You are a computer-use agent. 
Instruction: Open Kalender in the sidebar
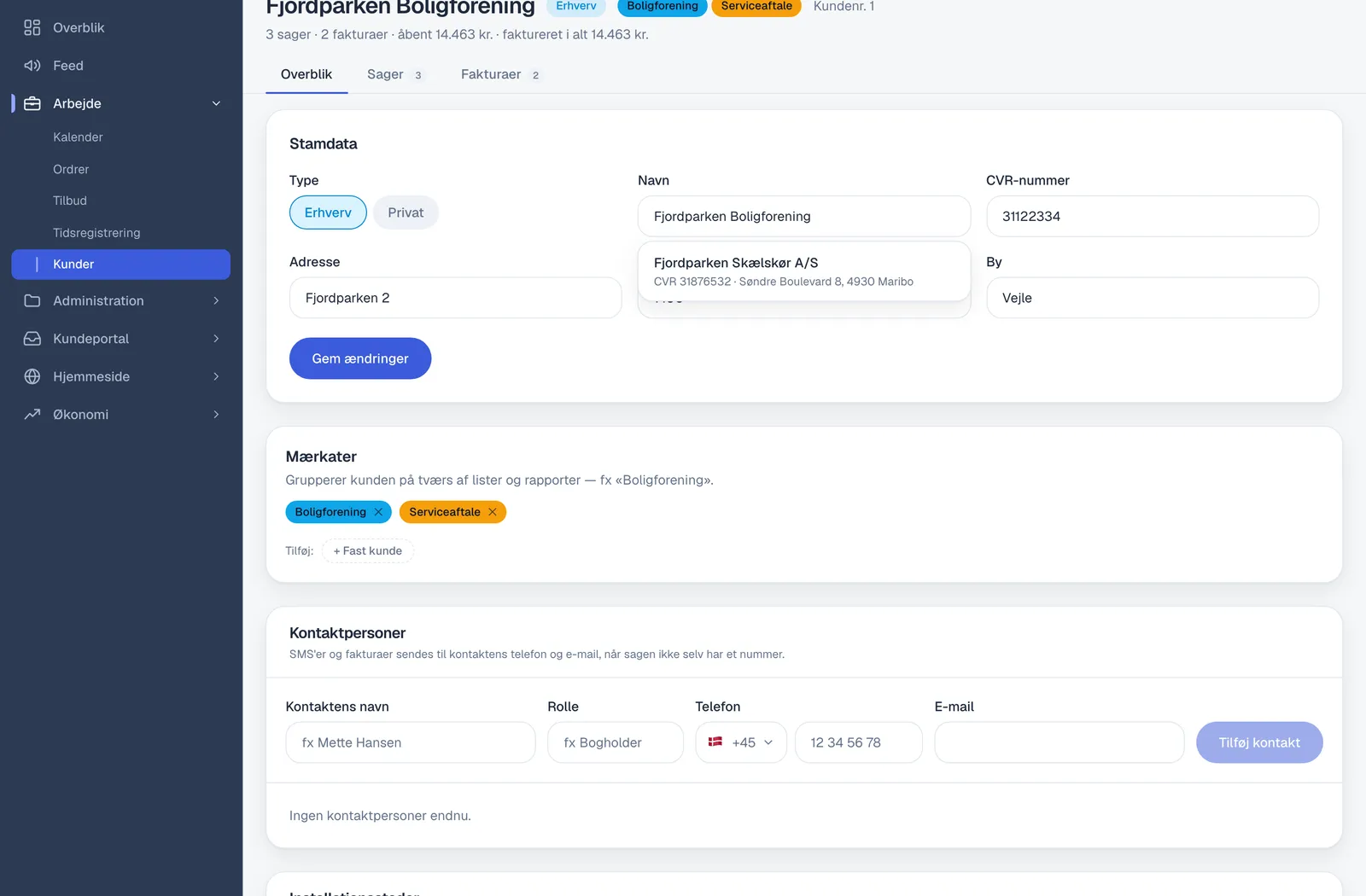[78, 137]
